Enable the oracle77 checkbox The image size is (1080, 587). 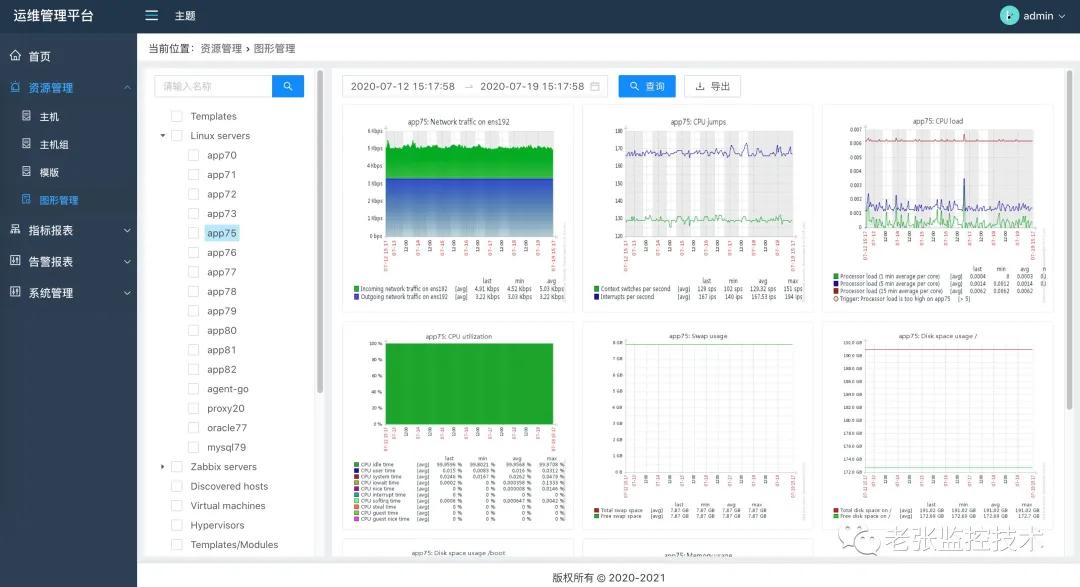pos(194,427)
